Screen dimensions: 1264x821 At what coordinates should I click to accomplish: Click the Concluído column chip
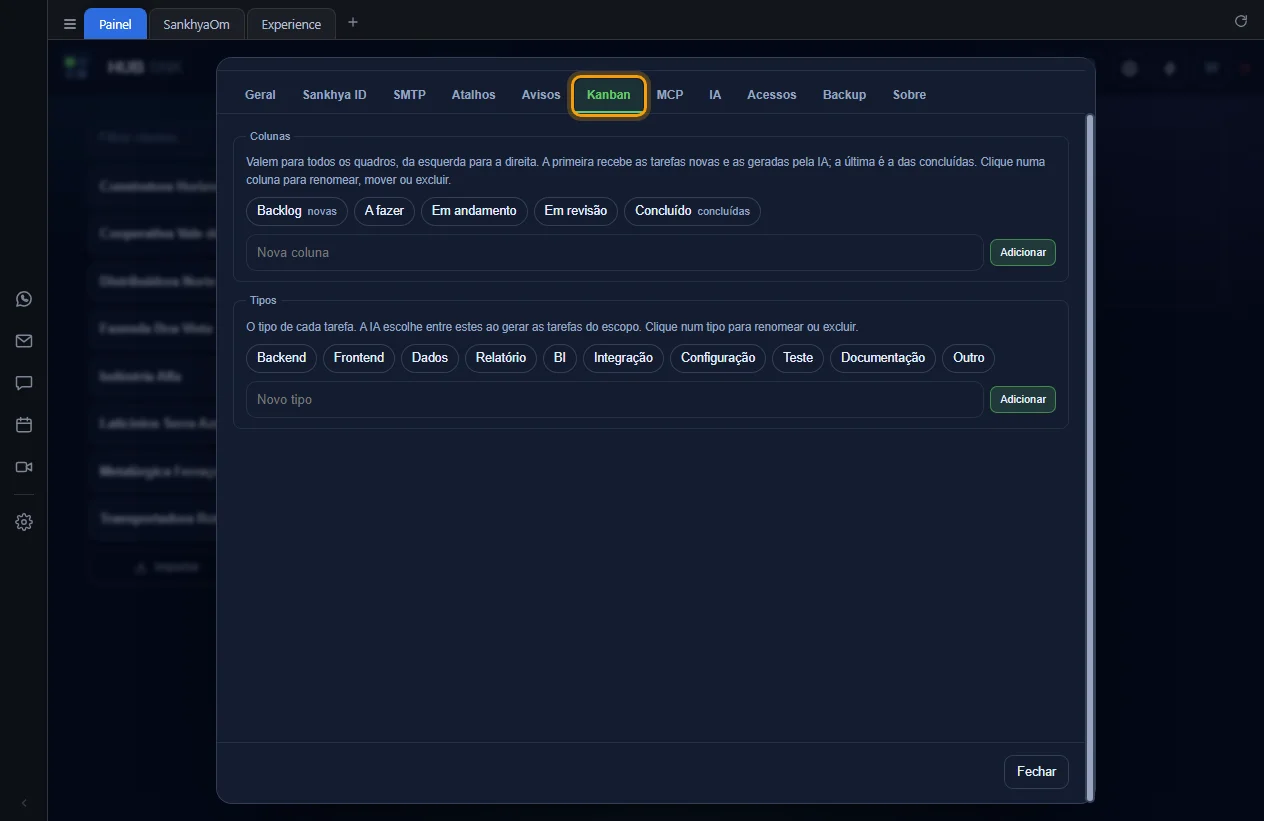693,211
